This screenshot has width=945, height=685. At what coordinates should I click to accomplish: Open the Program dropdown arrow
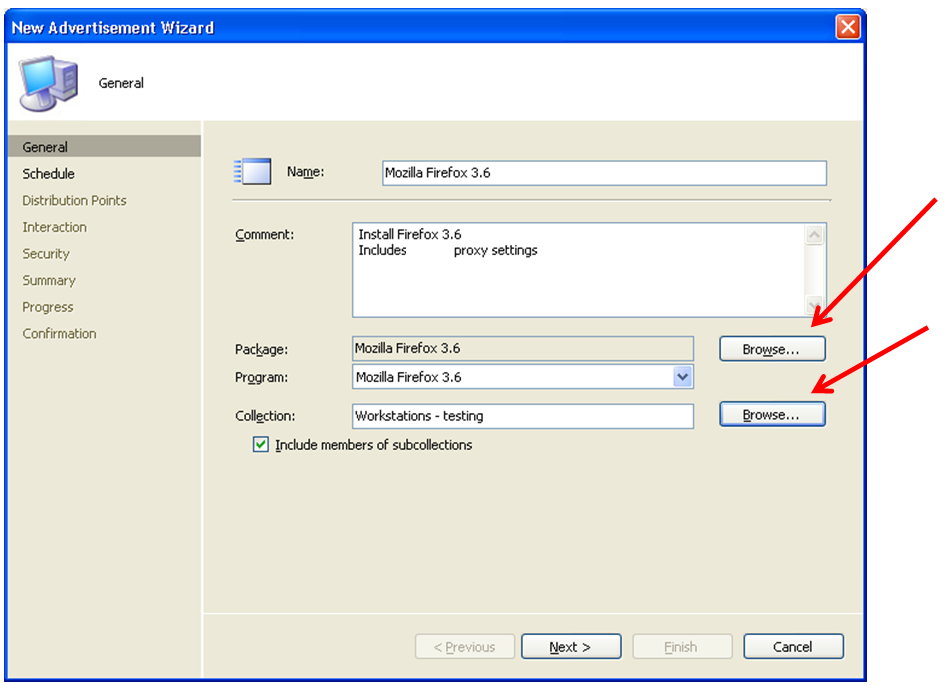point(682,377)
